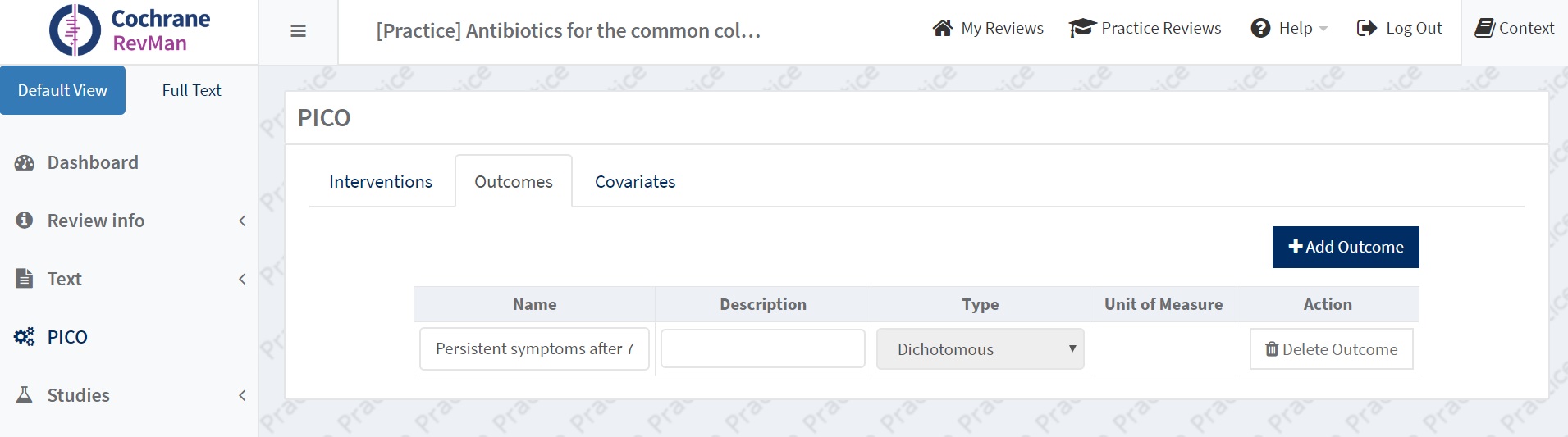The image size is (1568, 437).
Task: Toggle the hamburger sidebar menu
Action: click(299, 31)
